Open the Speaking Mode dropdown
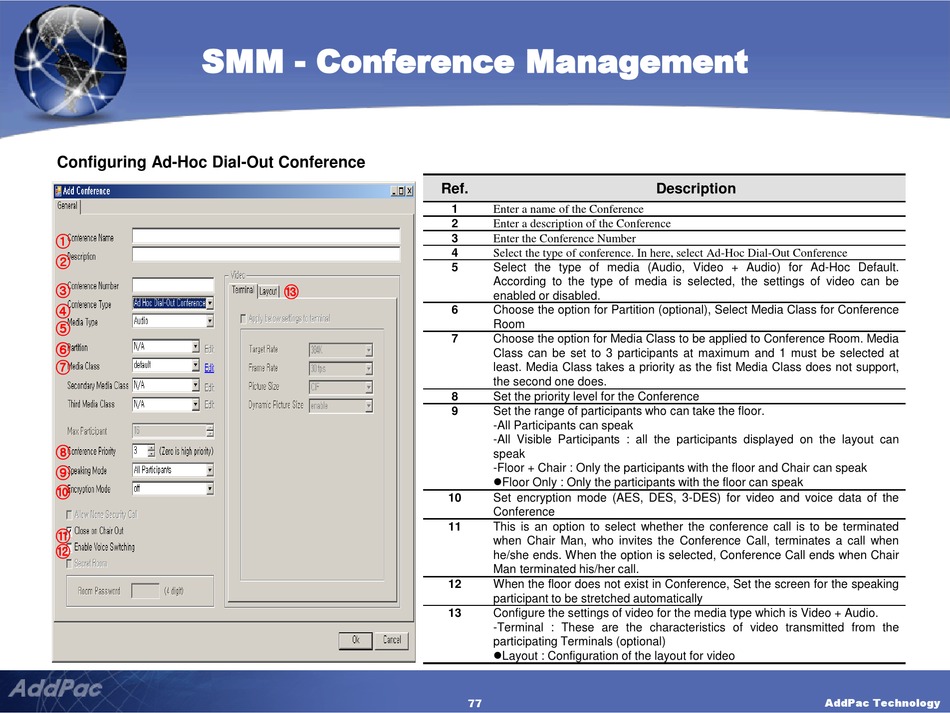Viewport: 950px width, 713px height. pyautogui.click(x=209, y=470)
